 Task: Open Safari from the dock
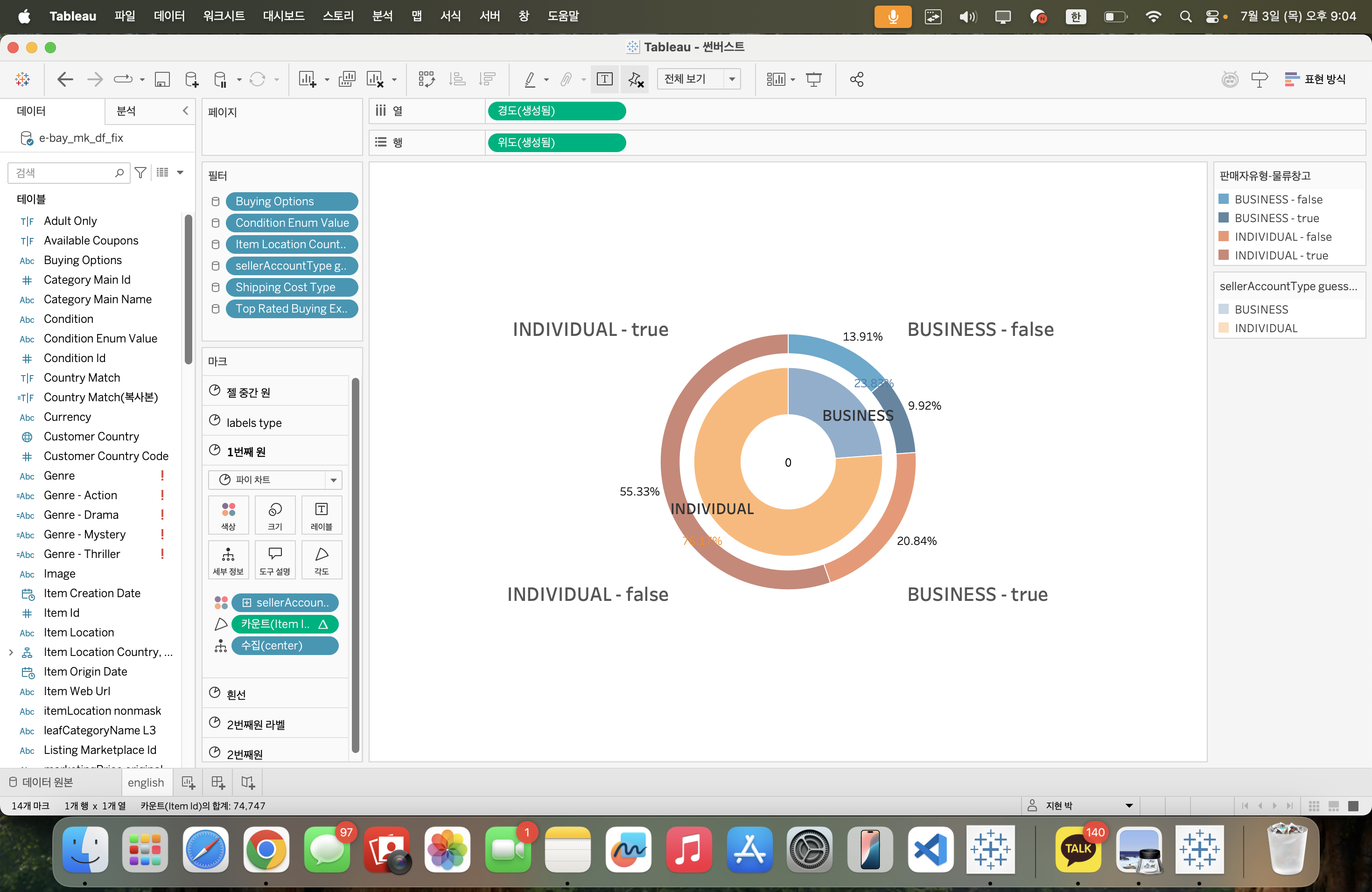[x=205, y=850]
